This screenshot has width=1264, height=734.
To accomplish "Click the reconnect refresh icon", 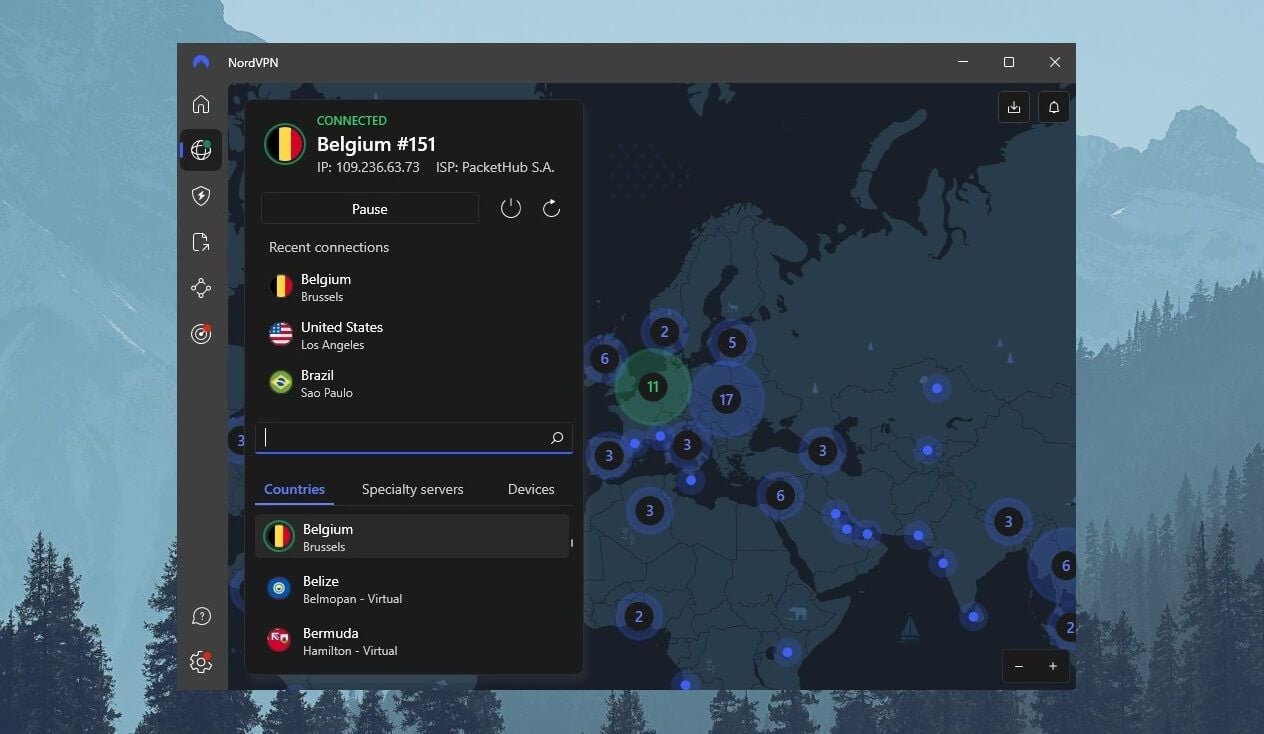I will pyautogui.click(x=551, y=208).
